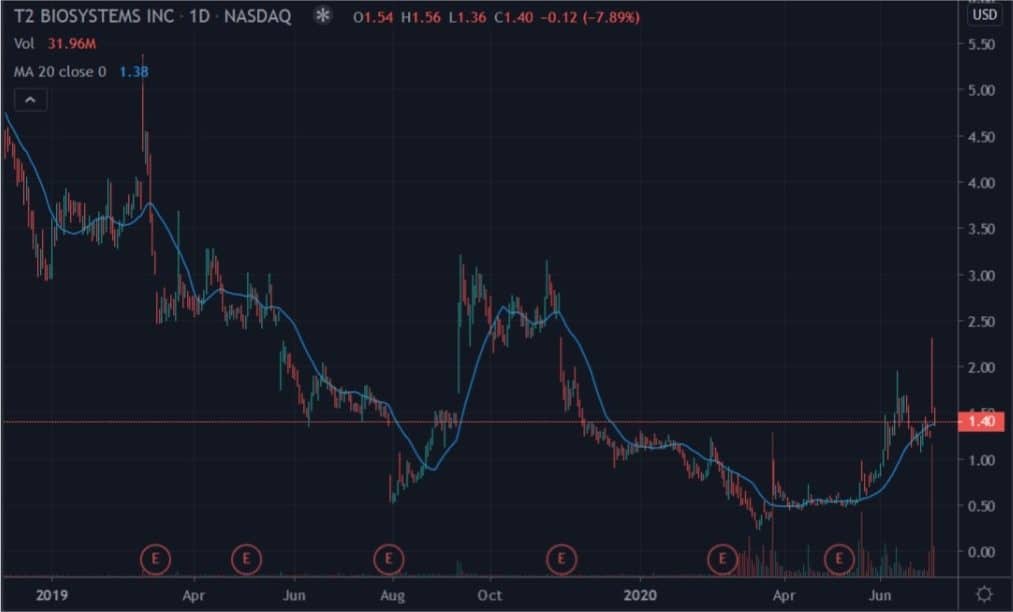Select the Vol indicator legend label

[x=24, y=44]
